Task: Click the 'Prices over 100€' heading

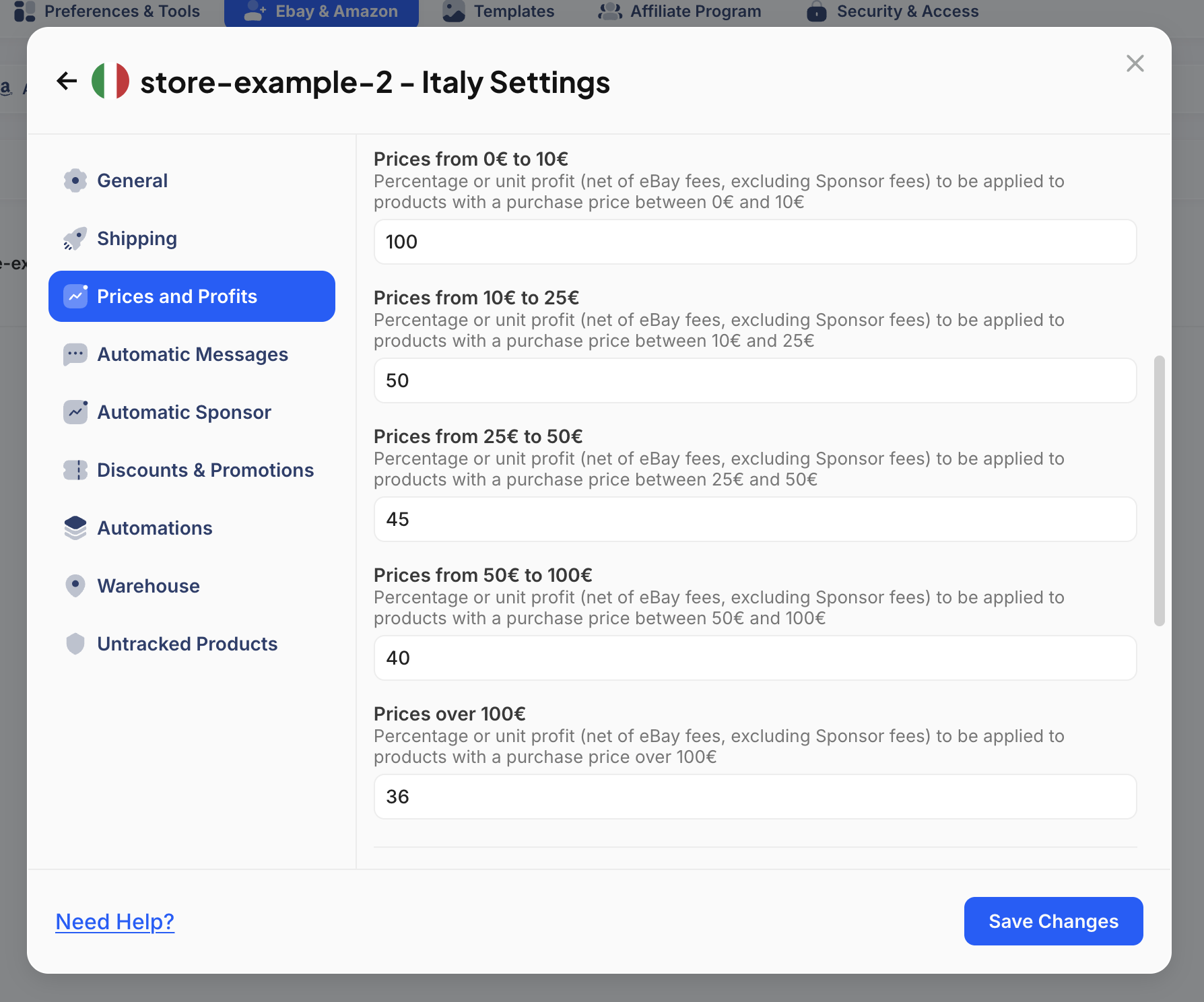Action: click(x=450, y=714)
